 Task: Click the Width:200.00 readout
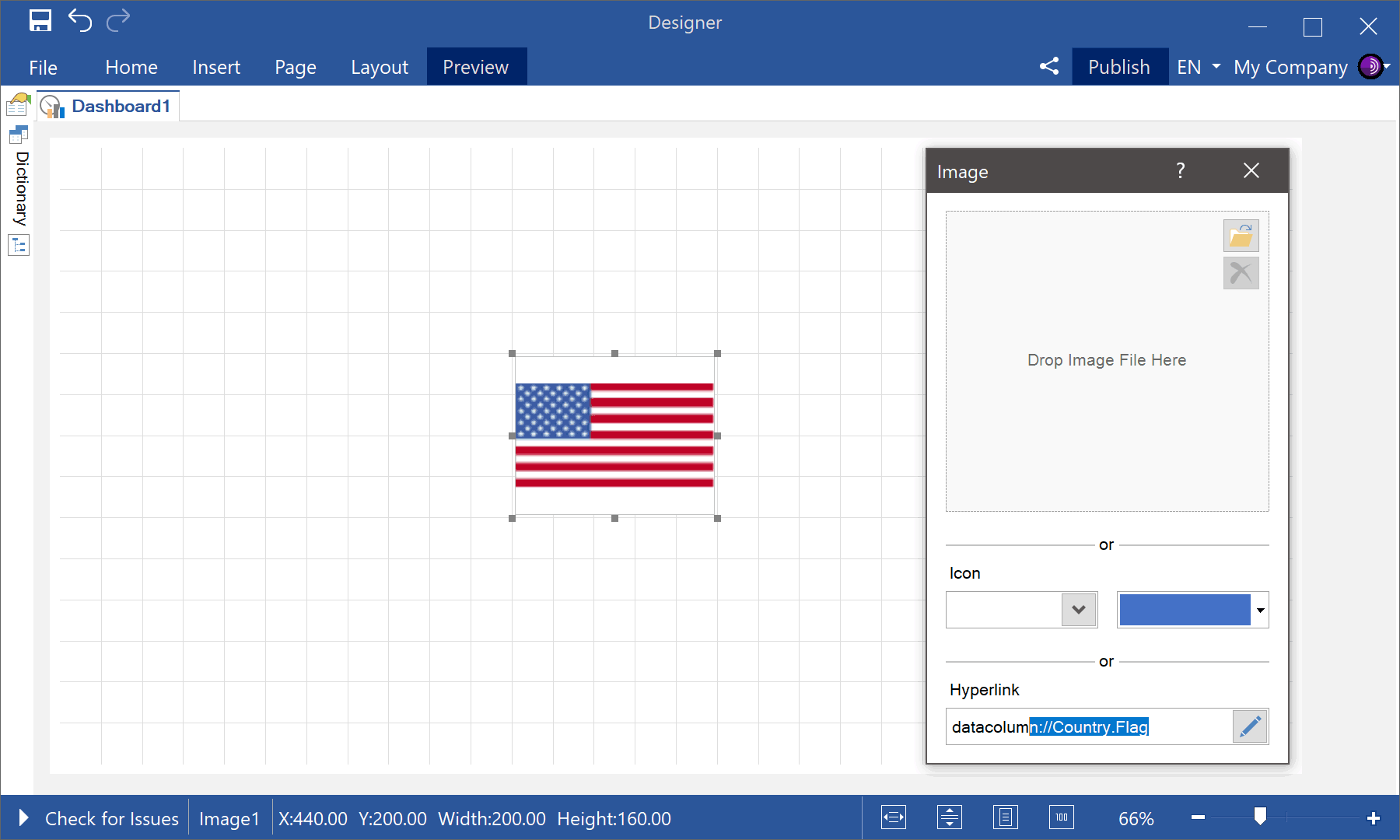tap(492, 818)
